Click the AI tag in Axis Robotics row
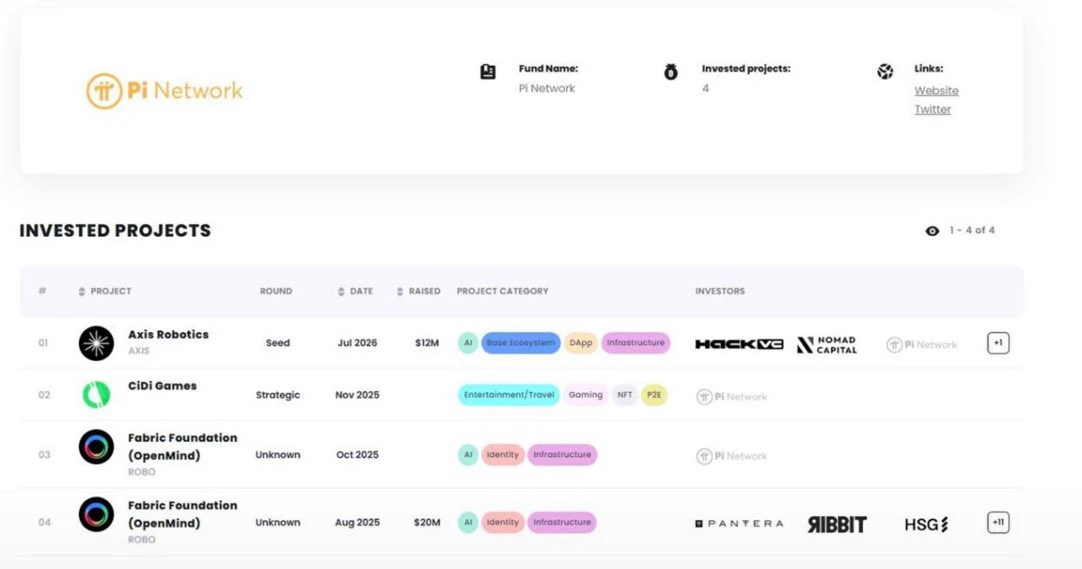Image resolution: width=1082 pixels, height=569 pixels. coord(468,343)
